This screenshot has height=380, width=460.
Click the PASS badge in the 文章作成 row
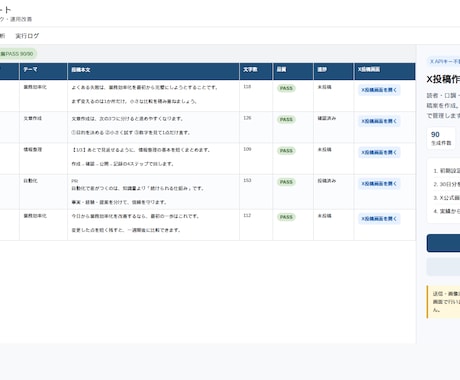(286, 119)
